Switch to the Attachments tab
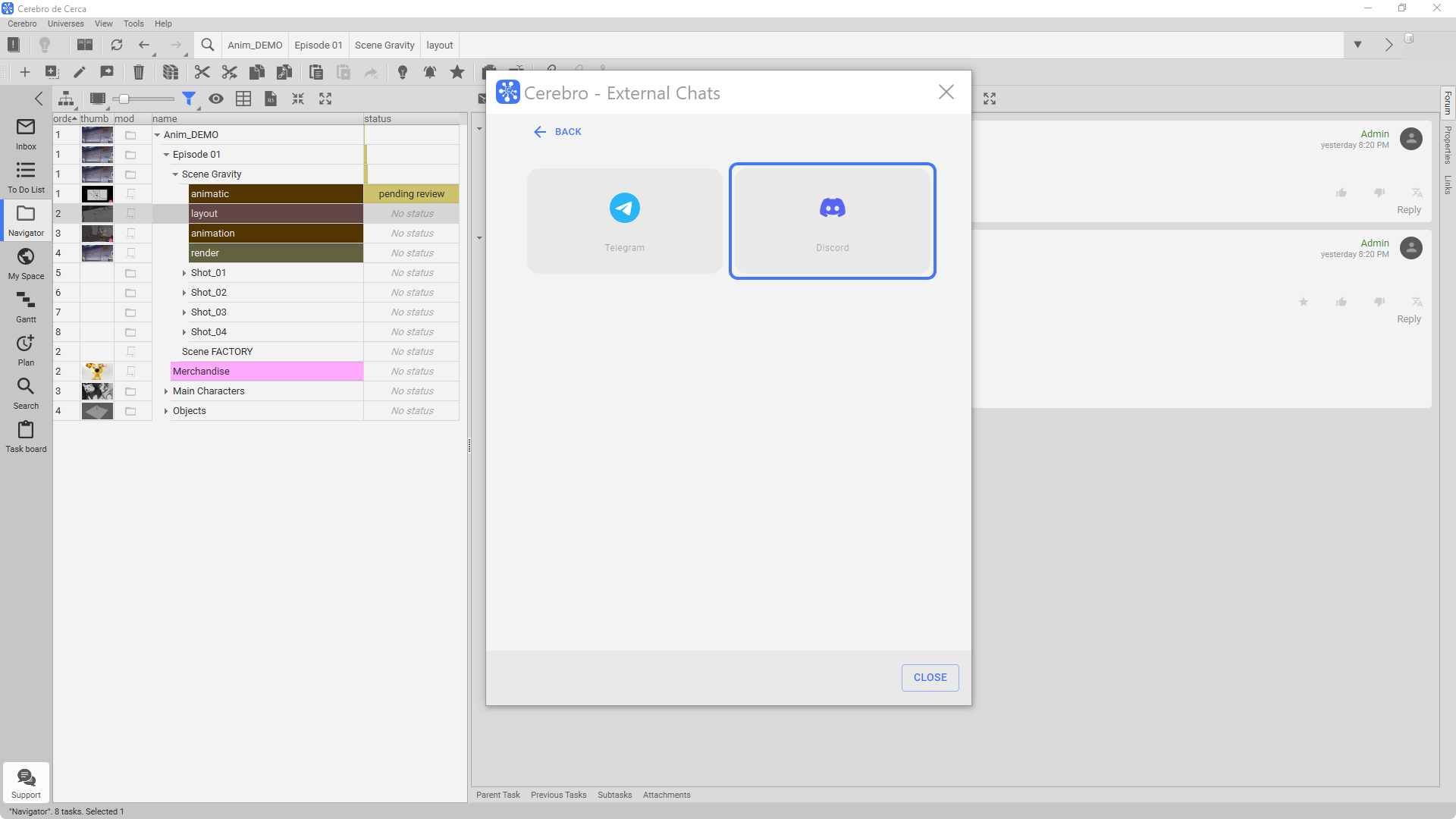The width and height of the screenshot is (1456, 819). (x=667, y=795)
